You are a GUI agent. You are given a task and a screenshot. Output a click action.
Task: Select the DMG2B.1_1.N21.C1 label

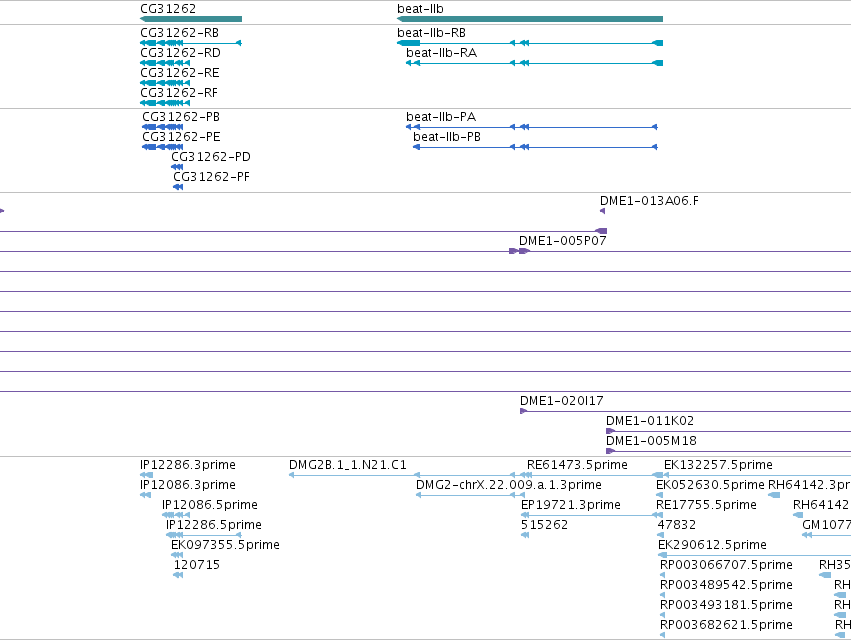(347, 465)
